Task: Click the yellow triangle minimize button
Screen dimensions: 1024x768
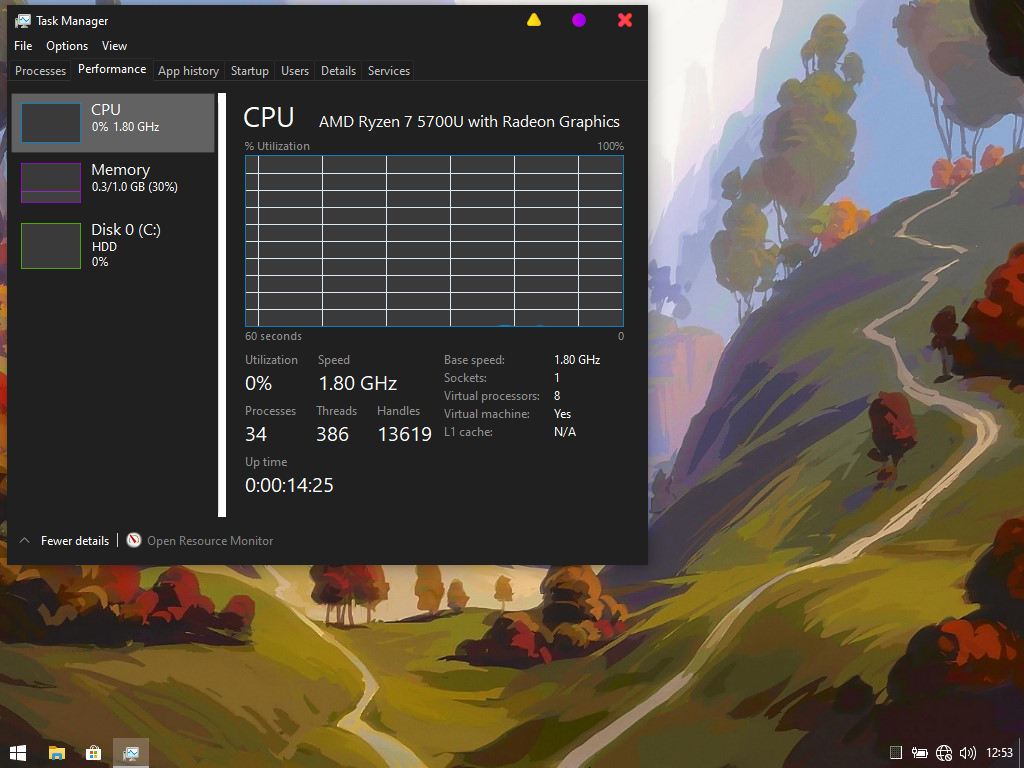Action: coord(534,20)
